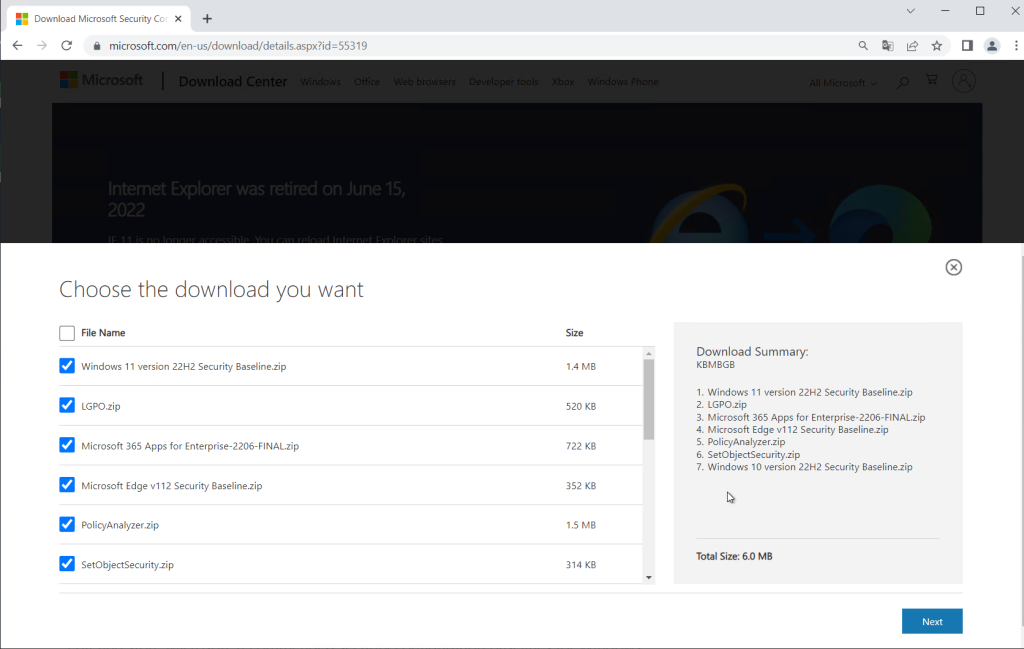Open the shopping cart
This screenshot has height=649, width=1024.
coord(932,80)
